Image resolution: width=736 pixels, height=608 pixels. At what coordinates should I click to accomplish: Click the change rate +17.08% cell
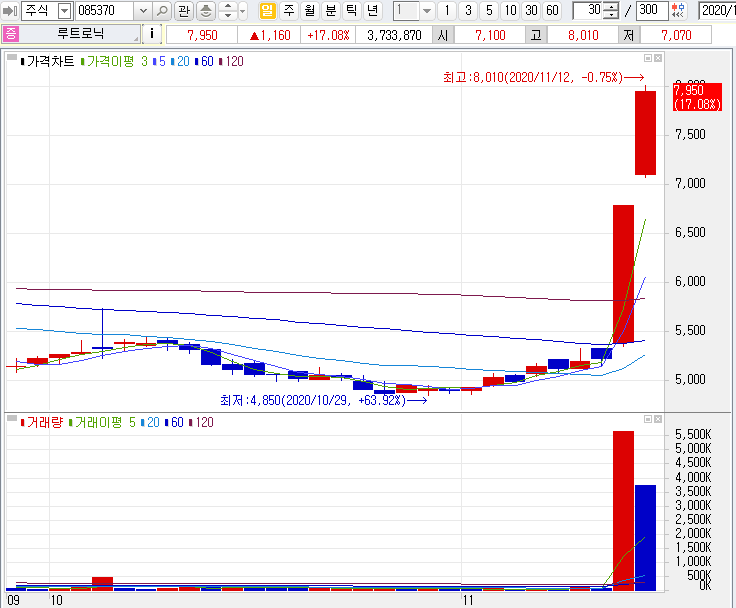(328, 35)
